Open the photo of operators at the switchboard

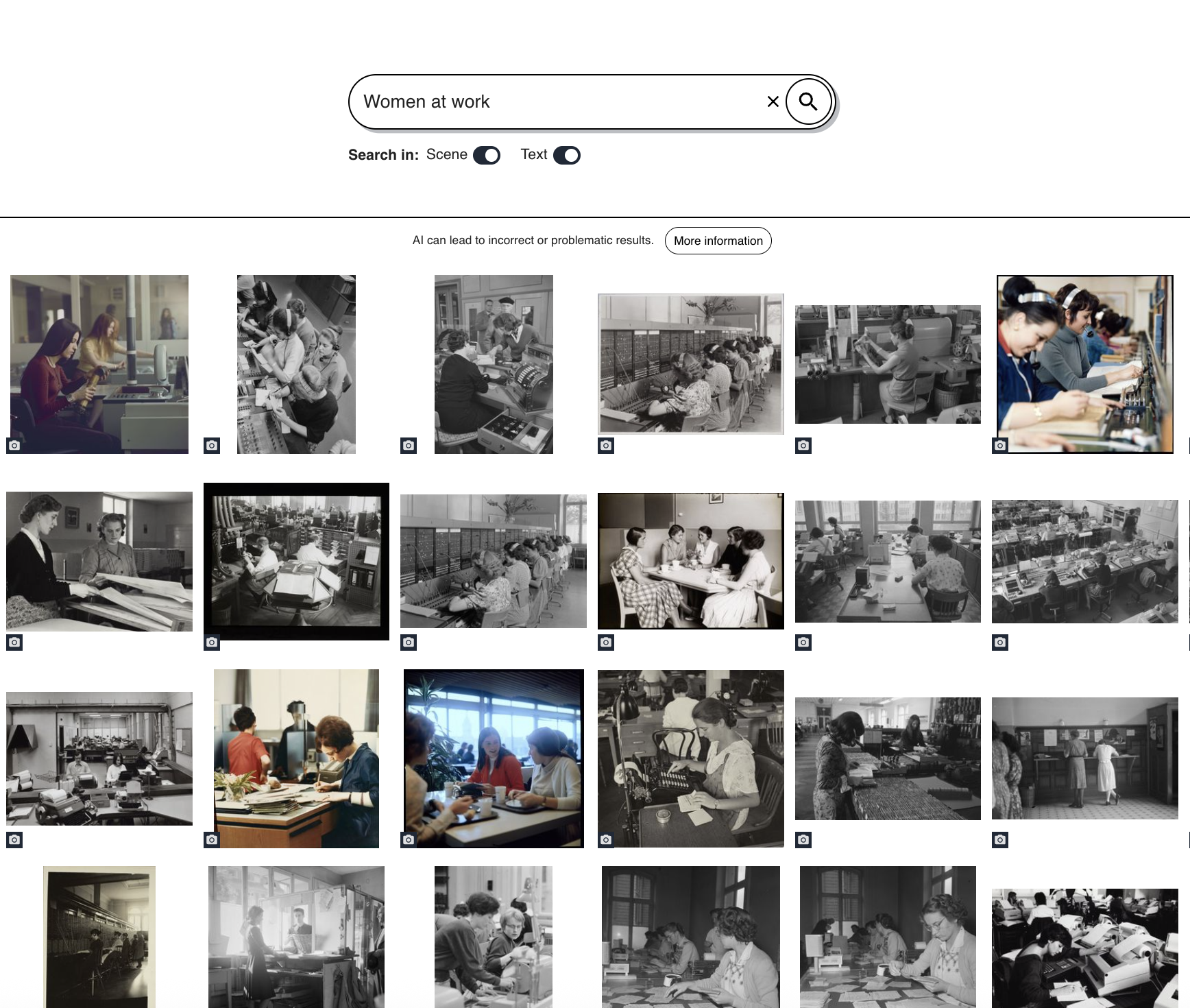pos(690,363)
